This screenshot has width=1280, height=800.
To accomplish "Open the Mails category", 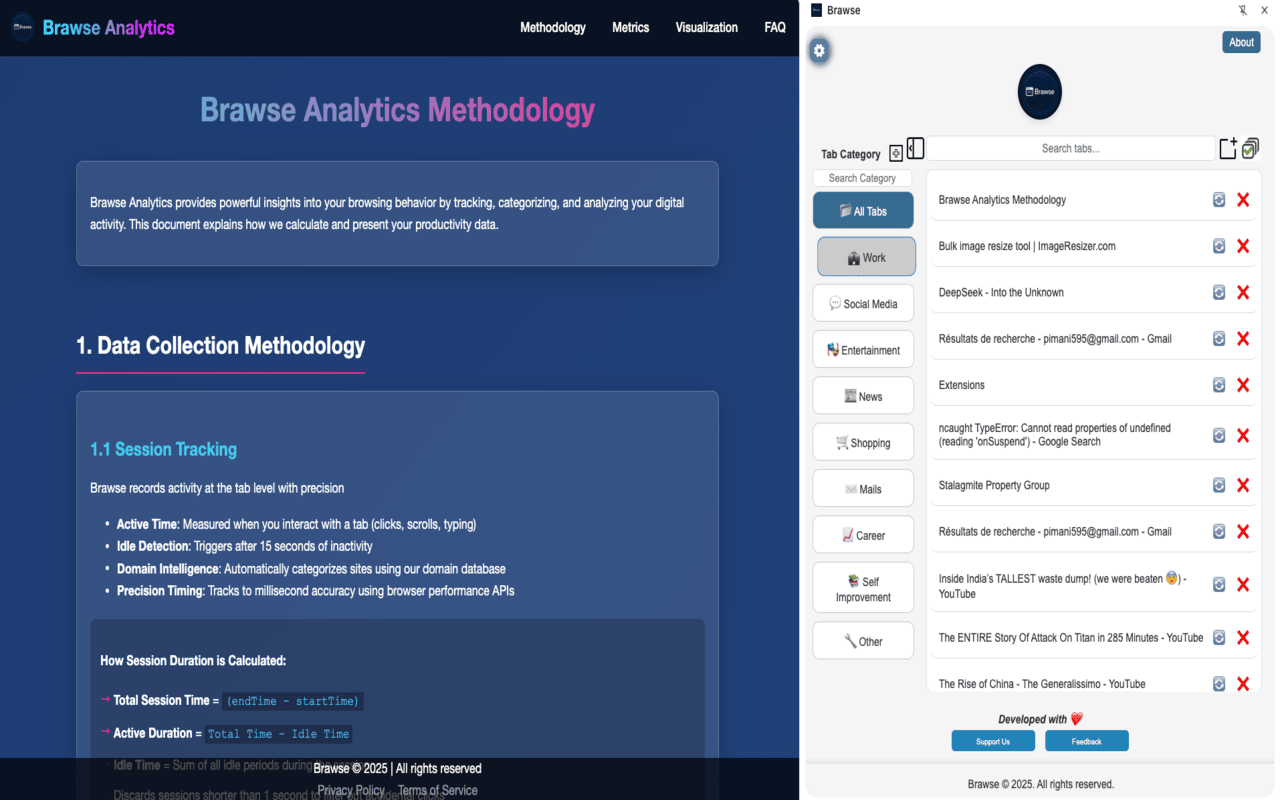I will tap(863, 489).
